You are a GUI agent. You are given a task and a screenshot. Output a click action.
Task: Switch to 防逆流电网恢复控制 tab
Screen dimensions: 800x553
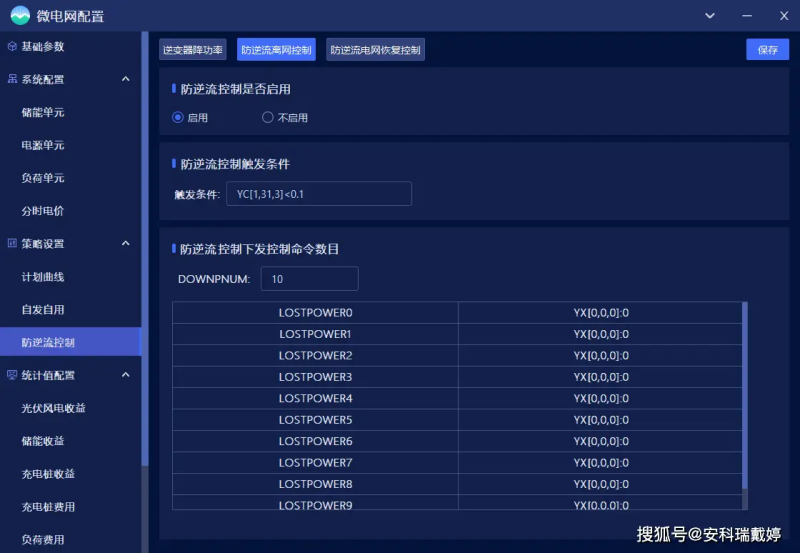coord(375,50)
